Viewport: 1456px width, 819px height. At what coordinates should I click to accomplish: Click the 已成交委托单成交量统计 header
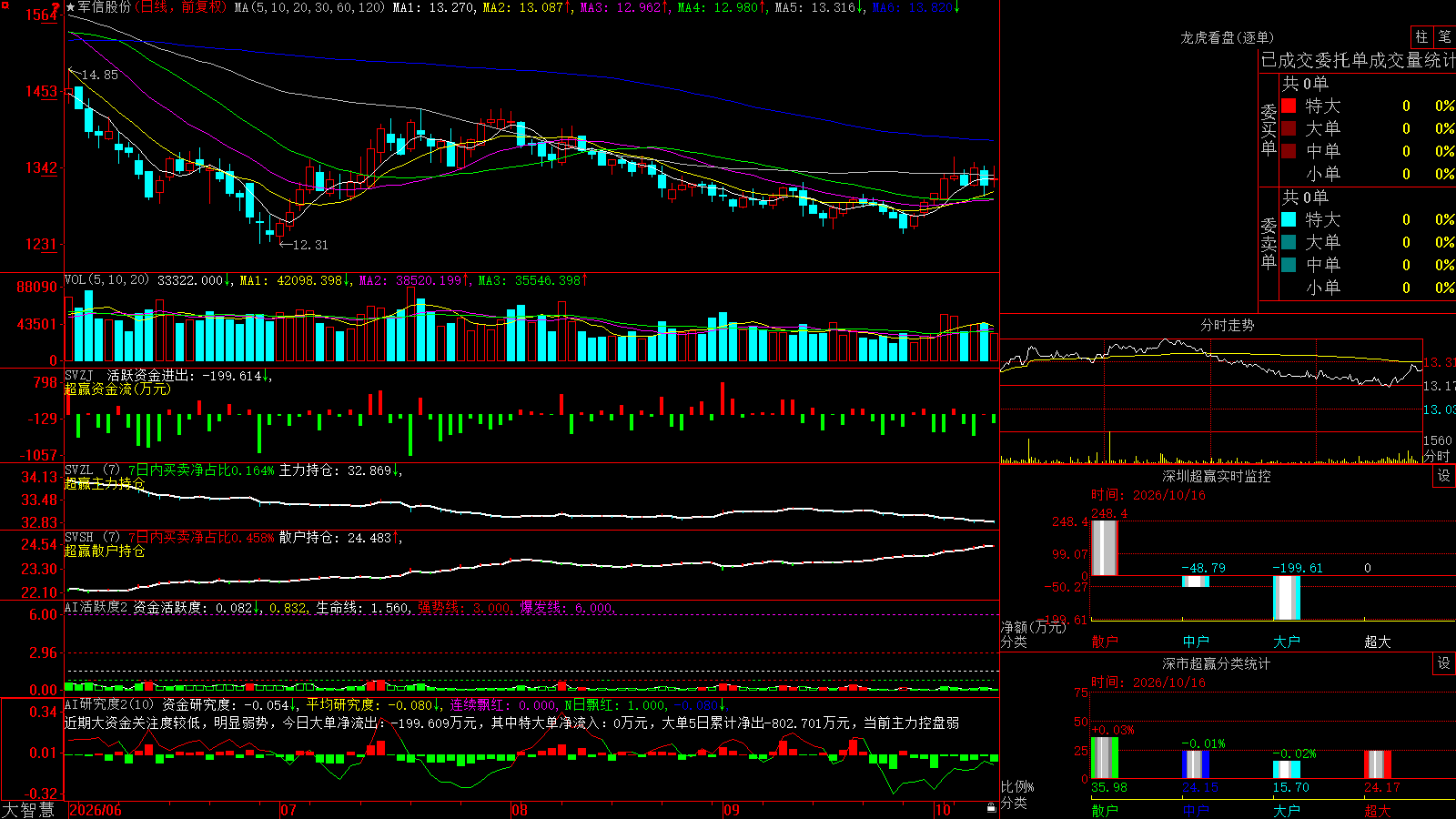click(x=1358, y=60)
